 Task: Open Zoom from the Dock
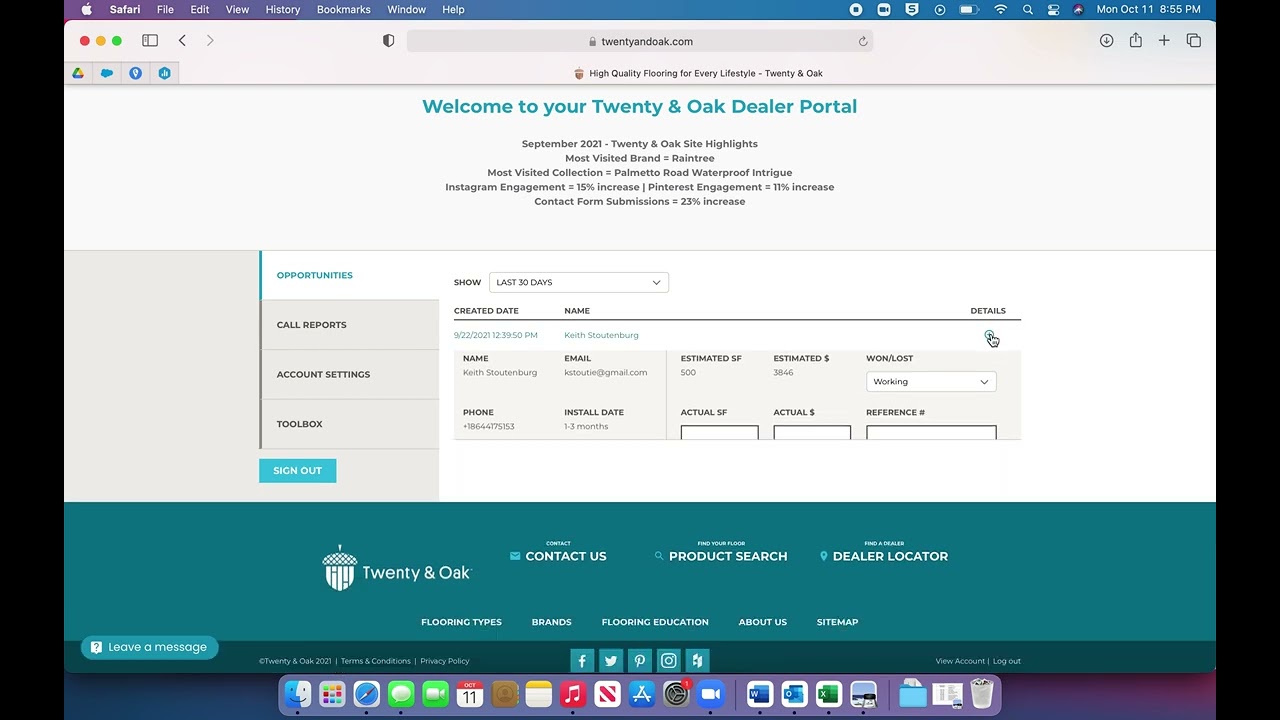(x=710, y=694)
